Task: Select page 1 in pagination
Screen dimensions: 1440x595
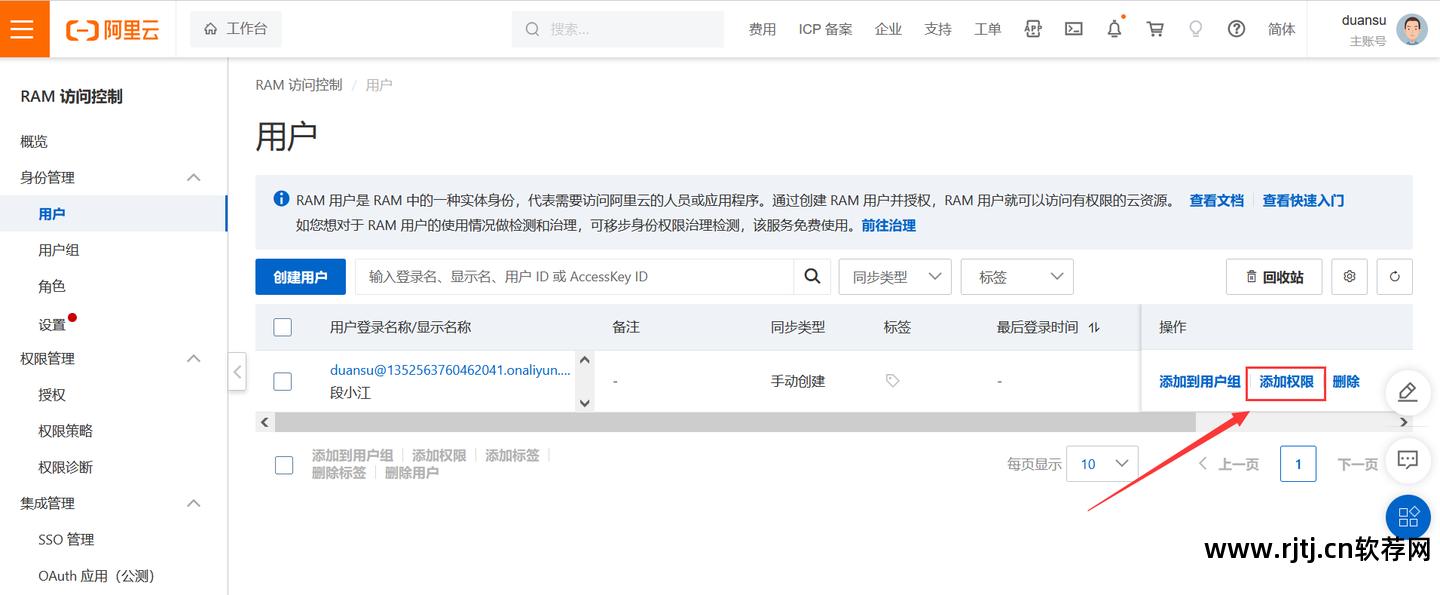Action: pyautogui.click(x=1298, y=464)
